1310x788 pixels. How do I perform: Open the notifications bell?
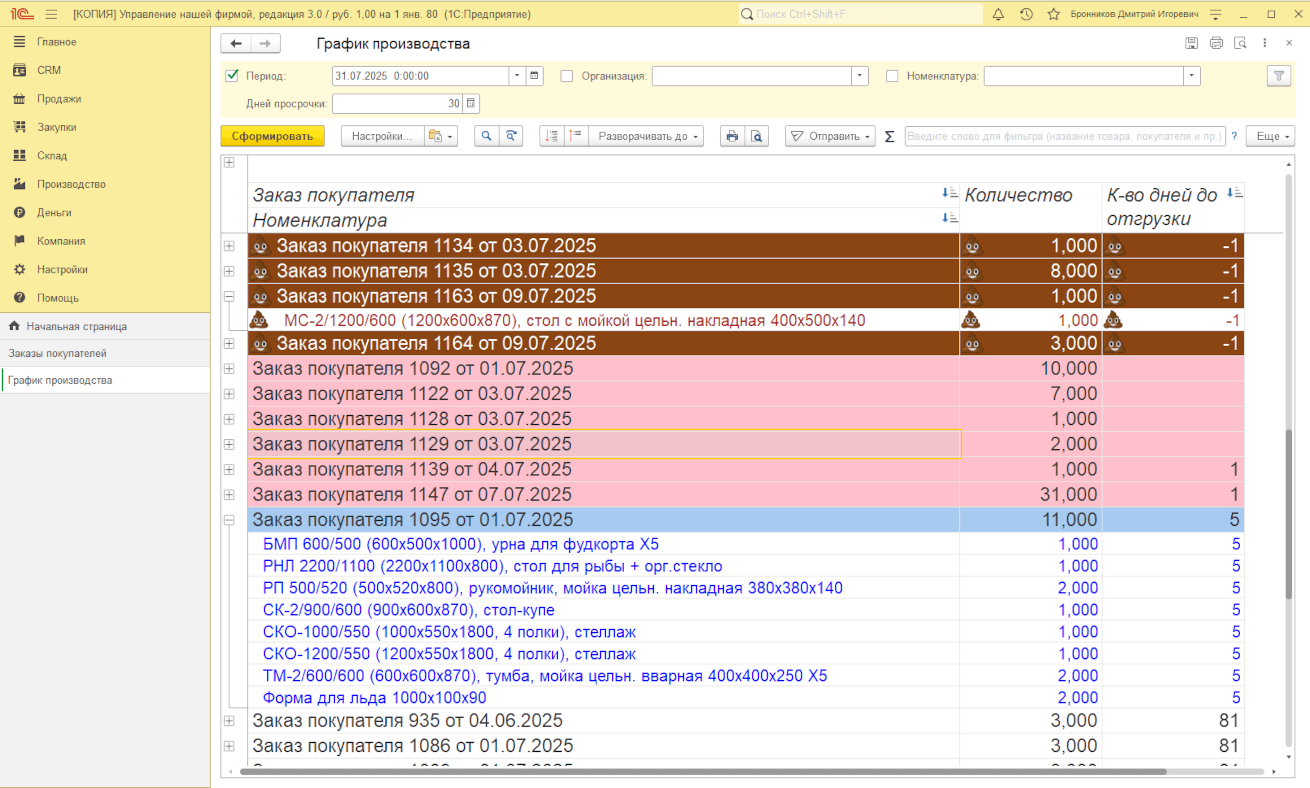click(x=998, y=14)
